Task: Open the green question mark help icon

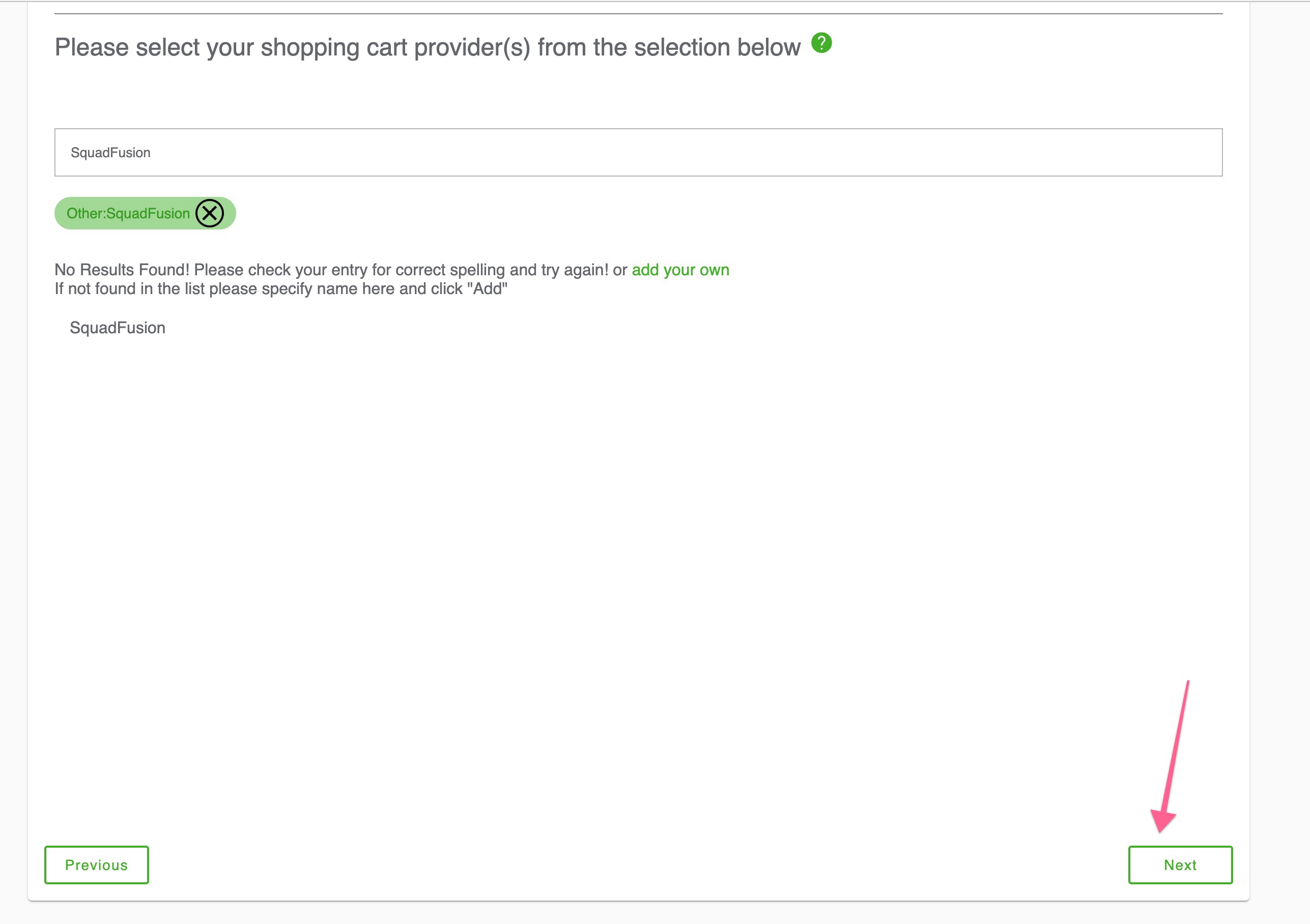Action: coord(821,43)
